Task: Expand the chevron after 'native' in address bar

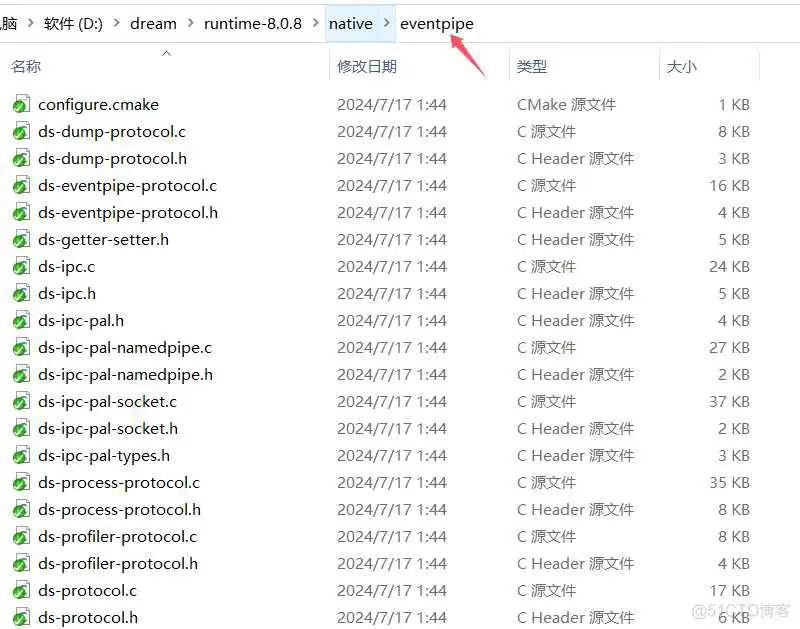Action: point(386,23)
